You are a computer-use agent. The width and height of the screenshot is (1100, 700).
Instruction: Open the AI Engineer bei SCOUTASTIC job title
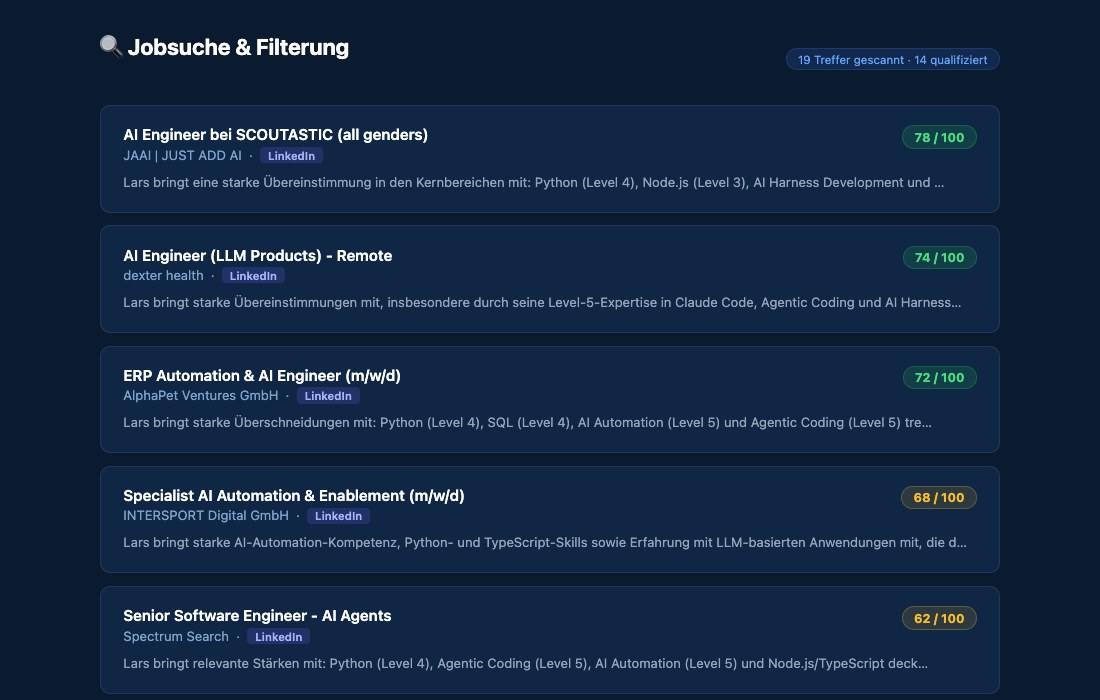click(276, 135)
